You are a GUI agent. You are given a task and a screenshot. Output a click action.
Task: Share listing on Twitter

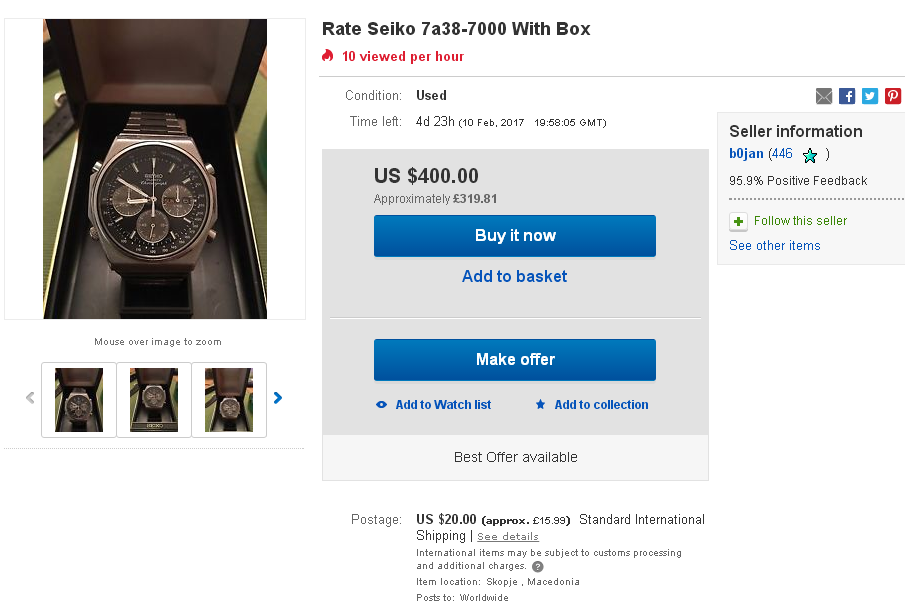point(870,96)
